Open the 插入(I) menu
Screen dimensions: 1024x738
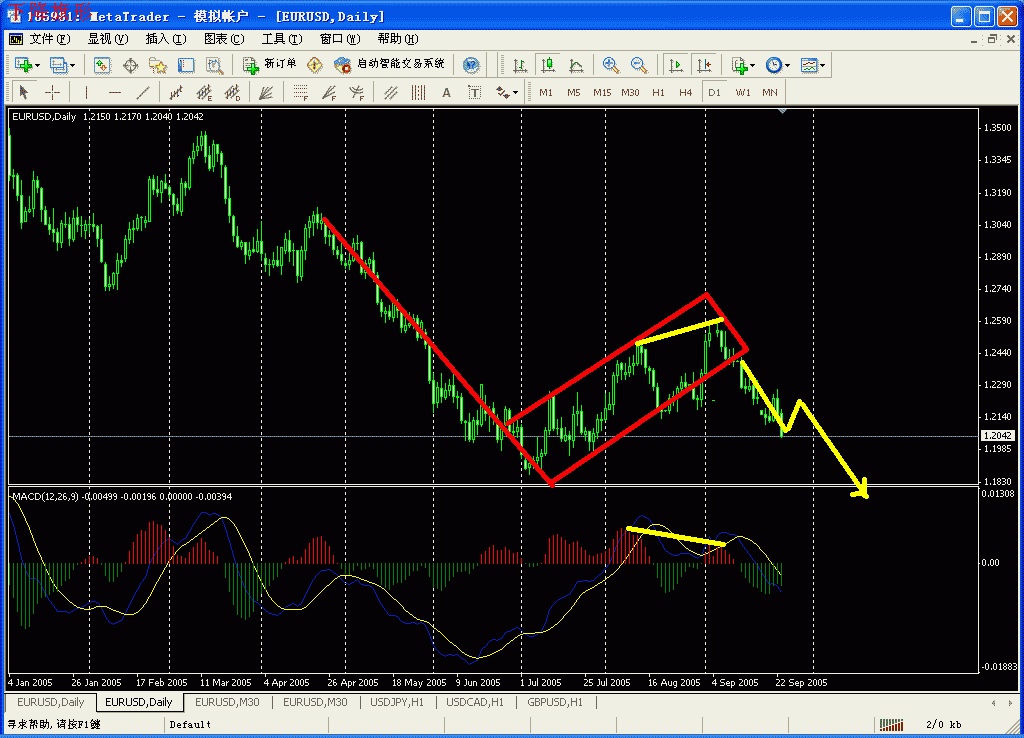point(165,39)
